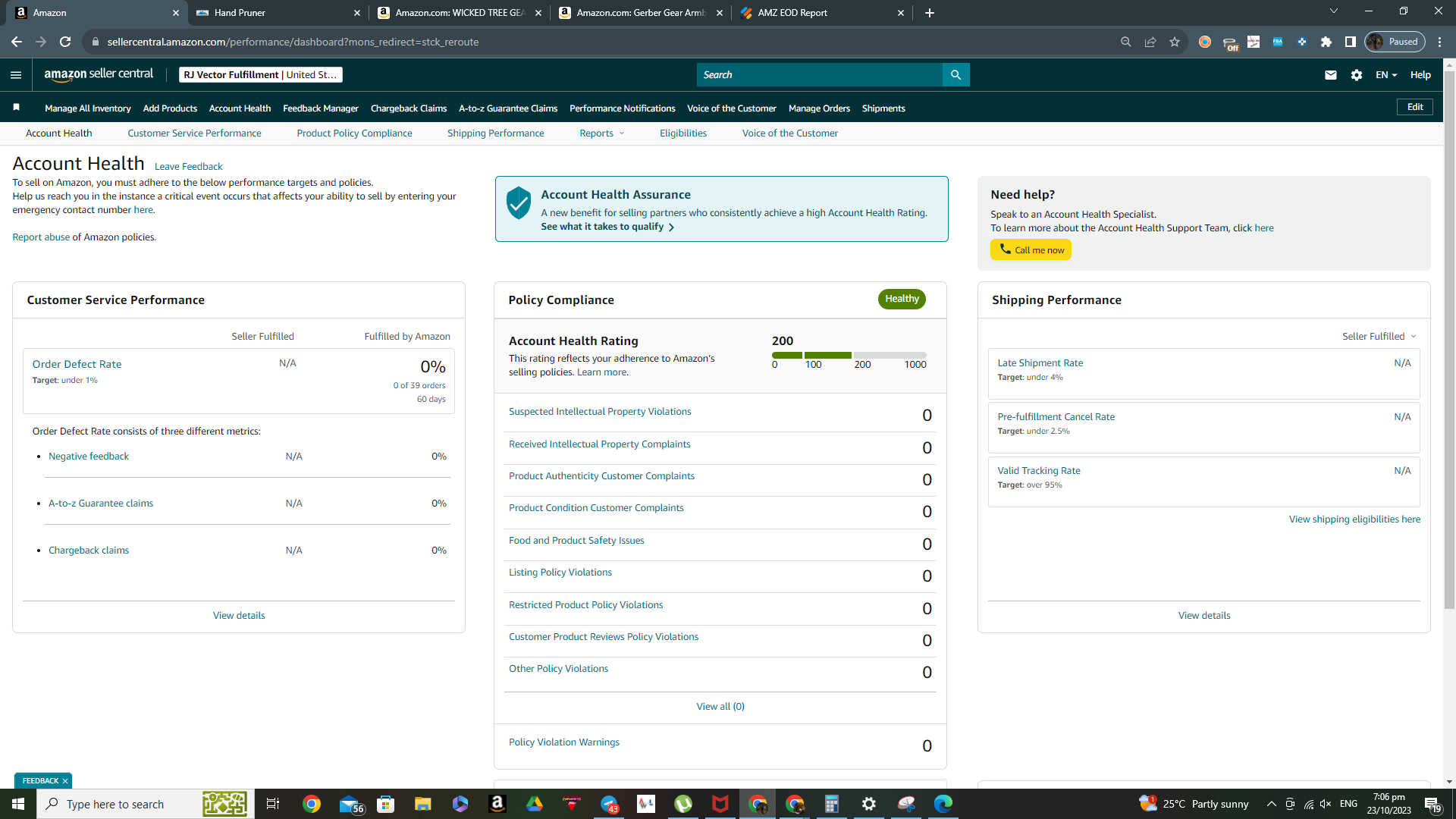Viewport: 1456px width, 819px height.
Task: Expand the Reports dropdown menu
Action: pyautogui.click(x=602, y=133)
